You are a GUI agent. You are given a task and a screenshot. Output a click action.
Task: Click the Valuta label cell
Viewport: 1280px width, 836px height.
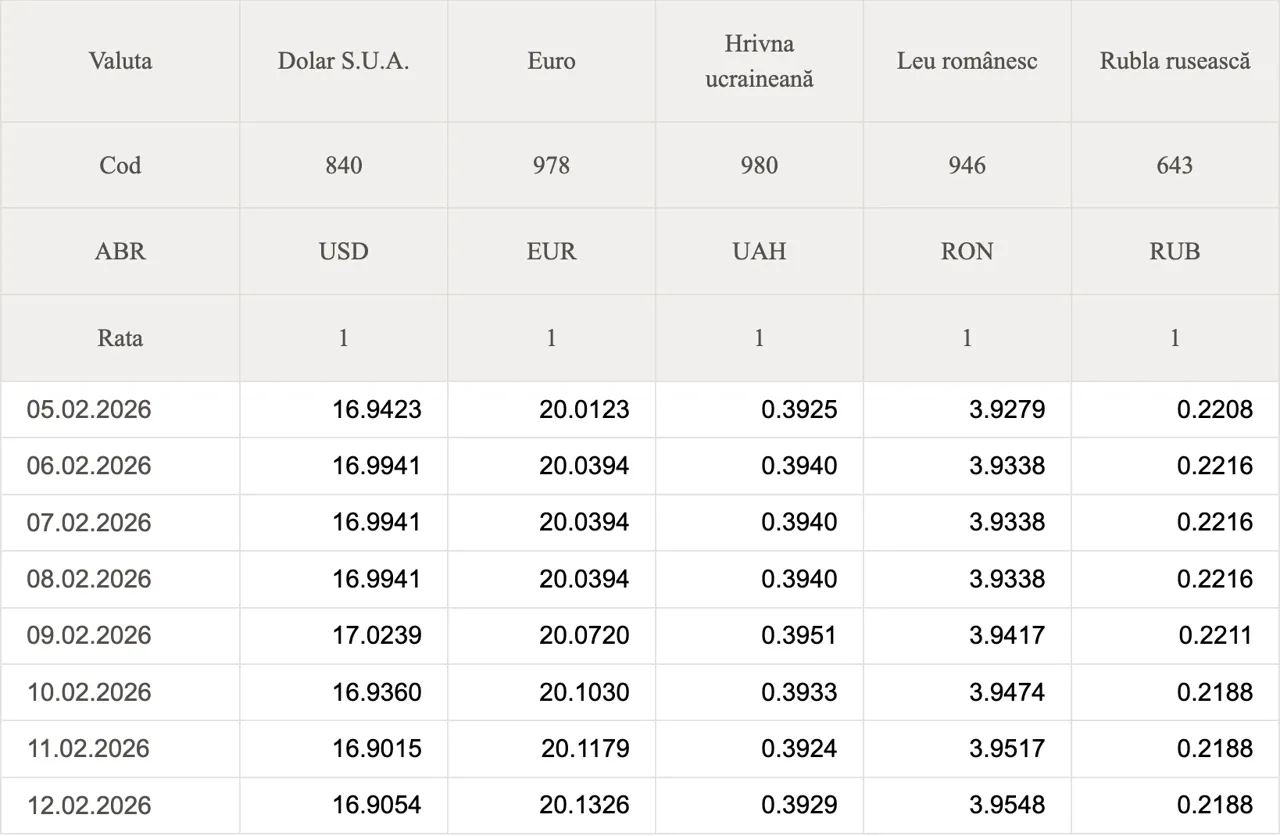click(120, 61)
